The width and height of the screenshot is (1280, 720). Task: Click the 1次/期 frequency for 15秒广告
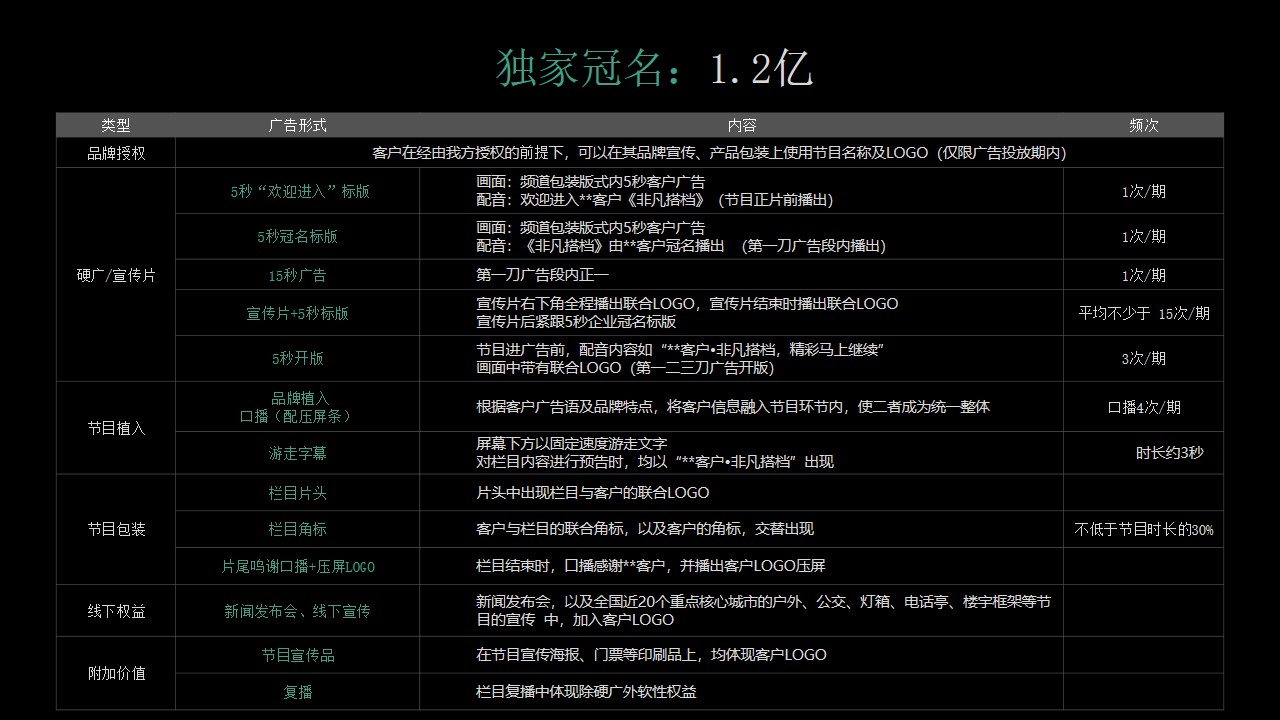[x=1143, y=275]
